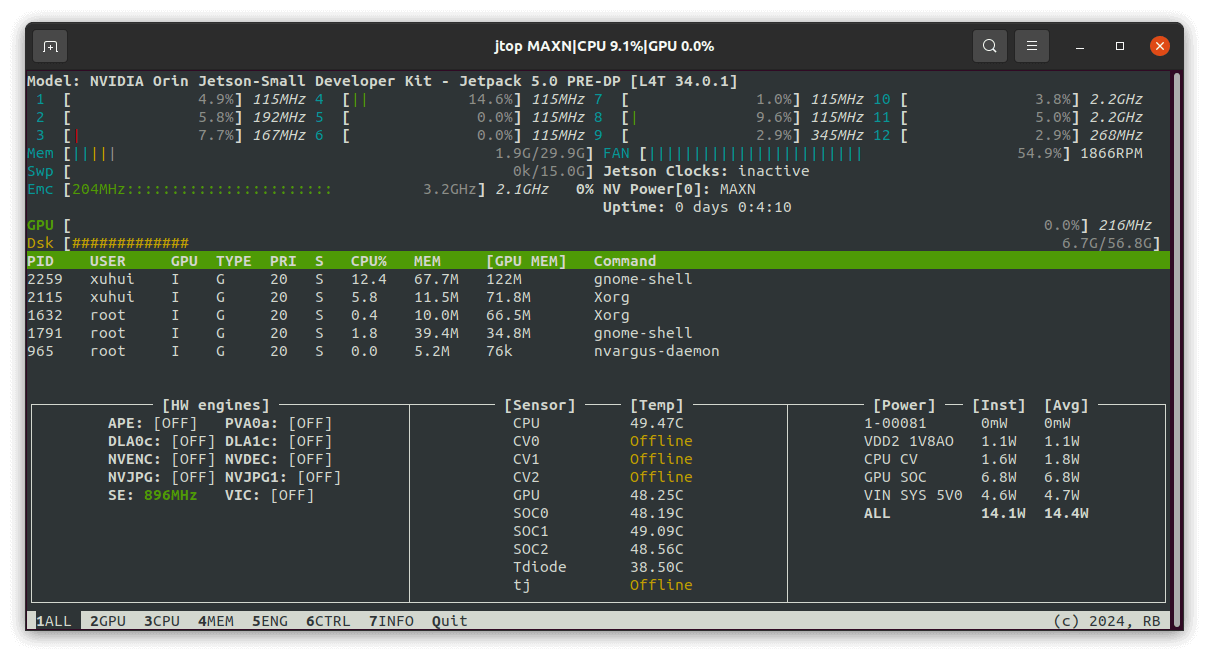Click the PID column header
The image size is (1209, 659).
[40, 261]
